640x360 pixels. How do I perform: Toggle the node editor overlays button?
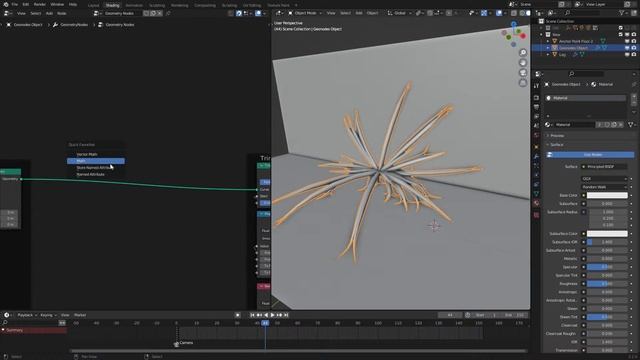click(x=258, y=13)
